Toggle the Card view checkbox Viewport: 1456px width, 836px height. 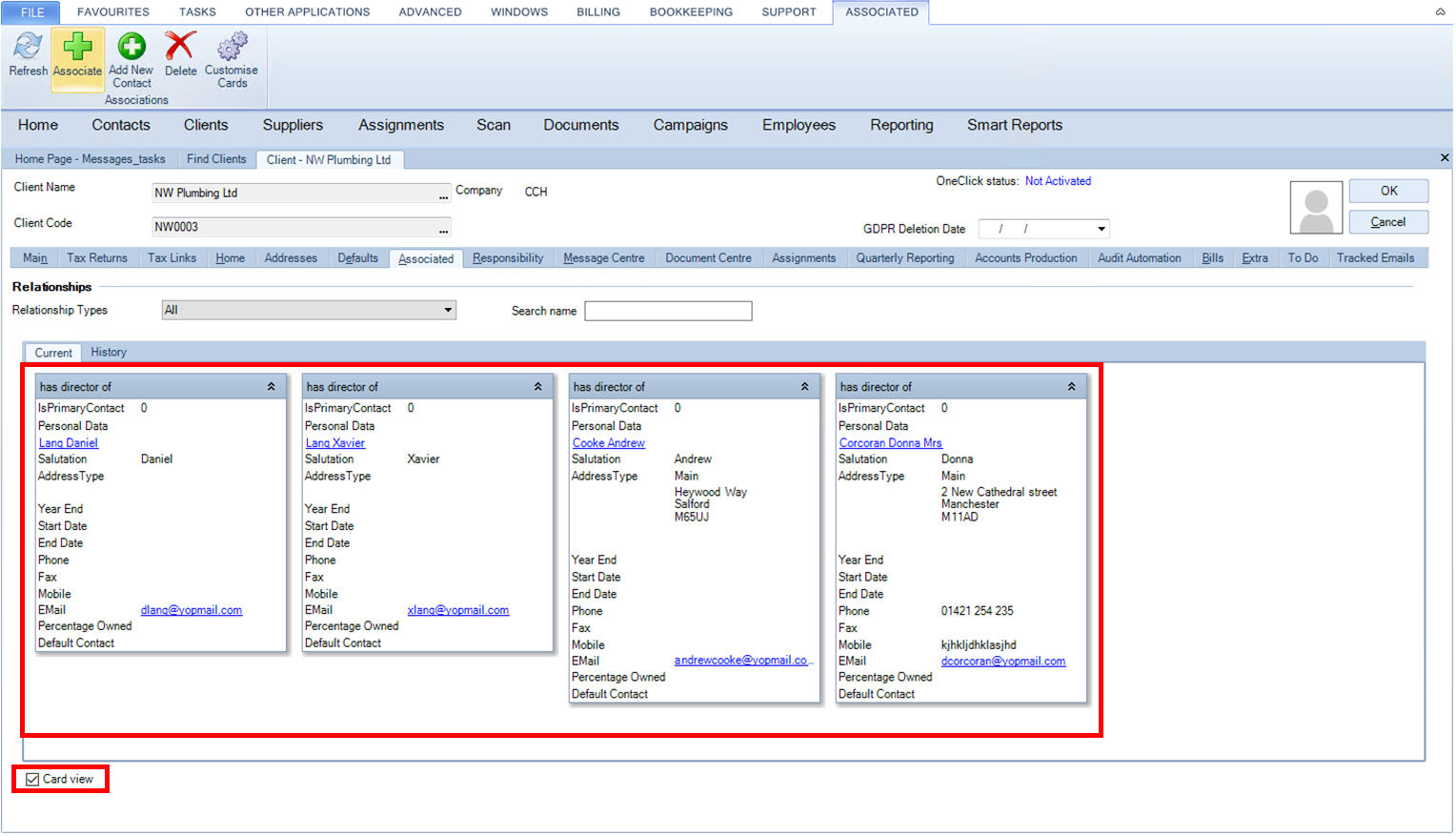pyautogui.click(x=33, y=780)
